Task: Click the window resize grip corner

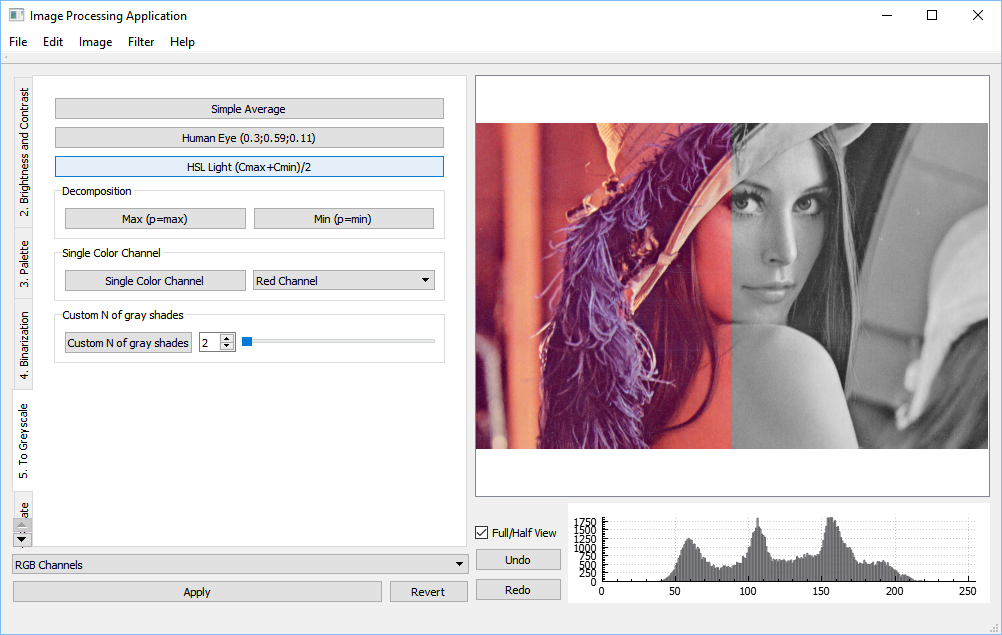Action: [x=994, y=628]
